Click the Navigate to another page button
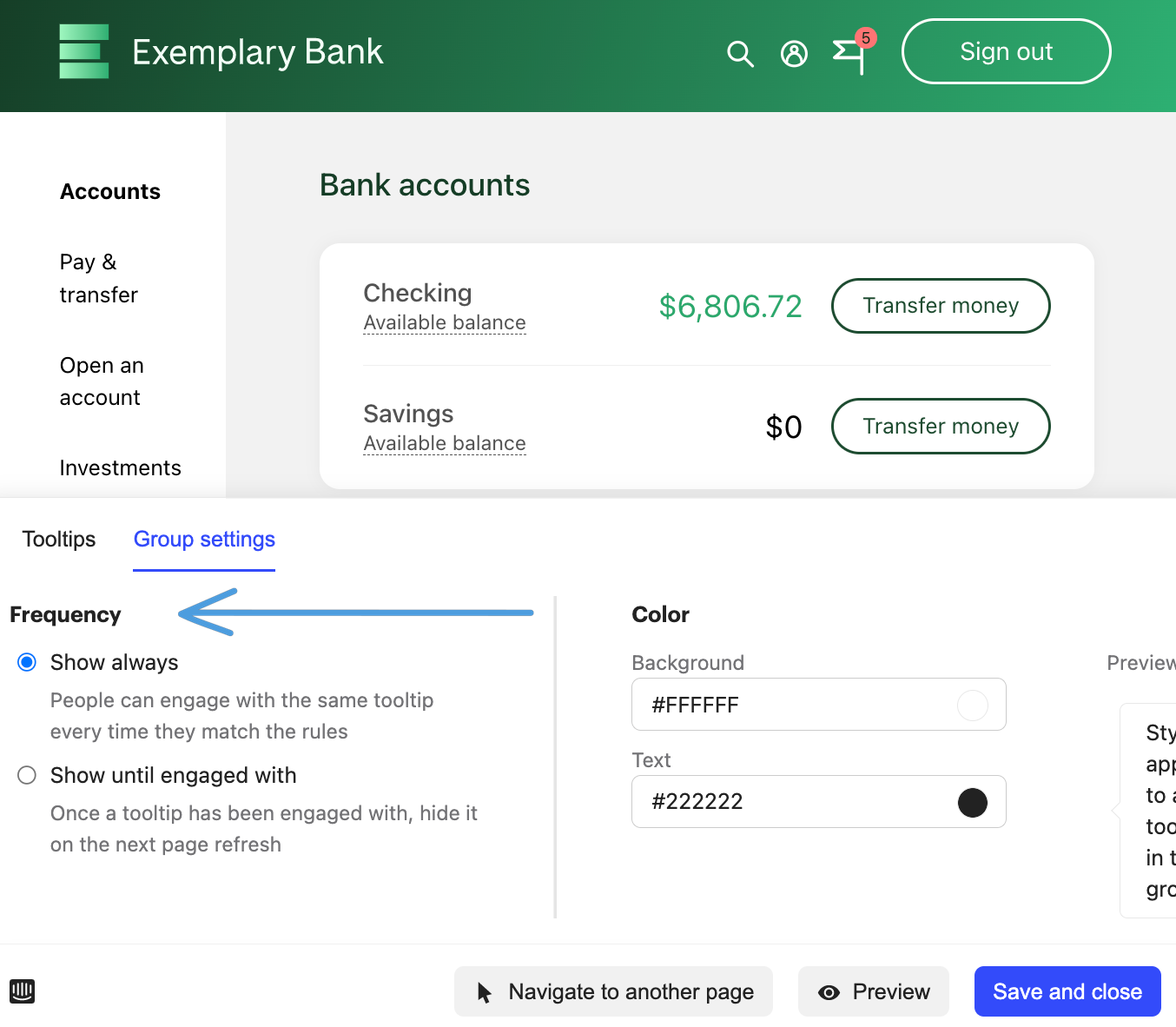Screen dimensions: 1176x1027 click(613, 991)
